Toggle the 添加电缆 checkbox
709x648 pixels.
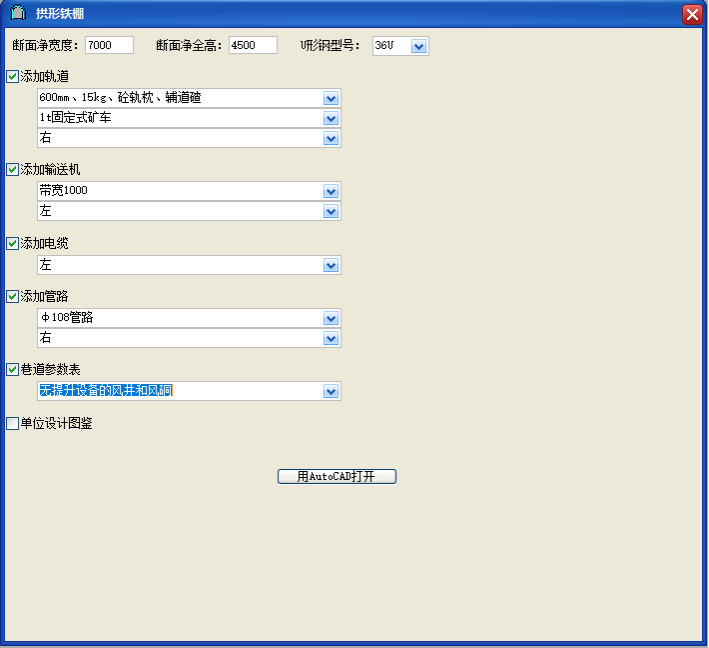pyautogui.click(x=13, y=243)
